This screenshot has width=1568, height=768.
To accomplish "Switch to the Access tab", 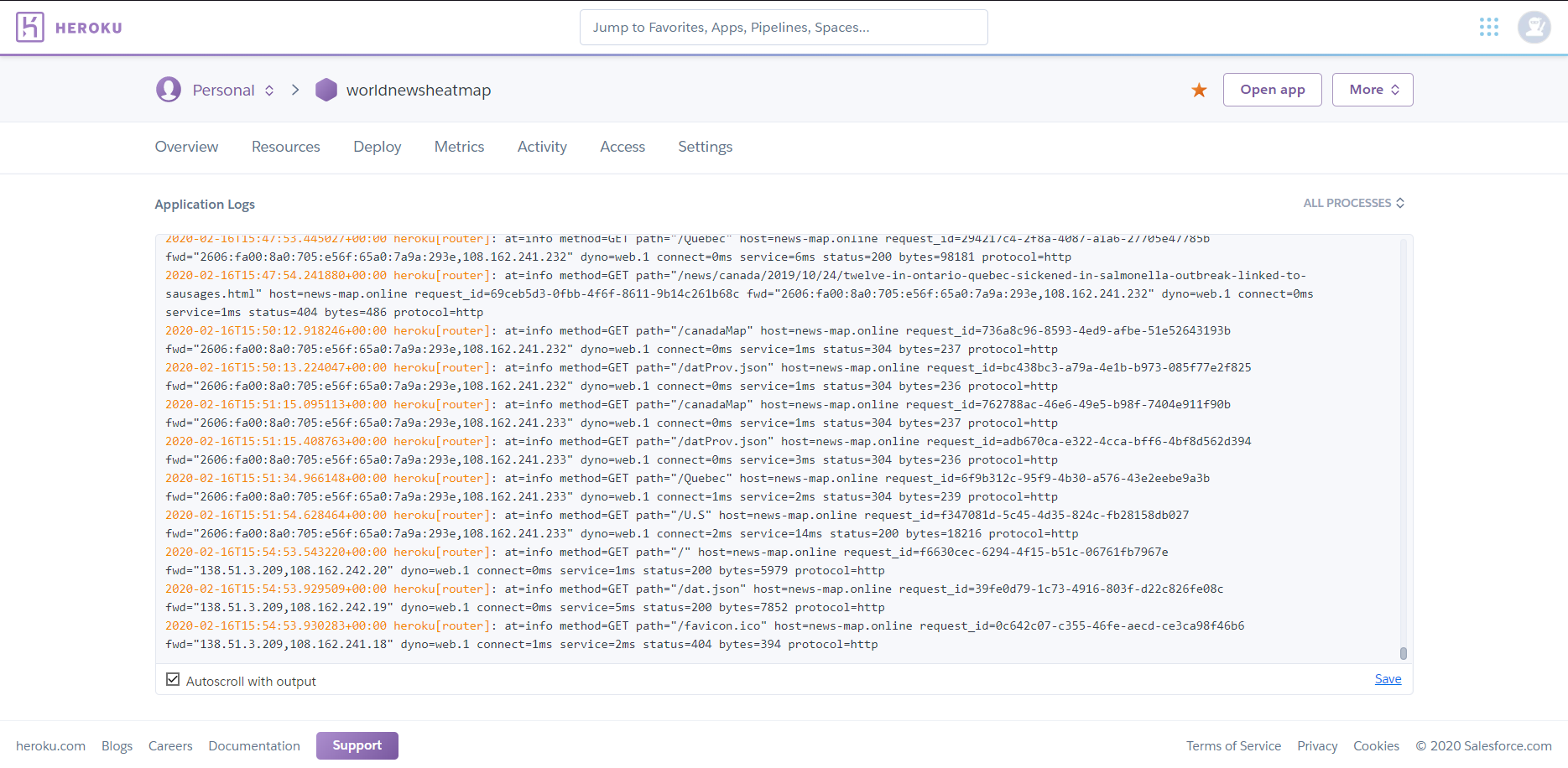I will pyautogui.click(x=623, y=147).
